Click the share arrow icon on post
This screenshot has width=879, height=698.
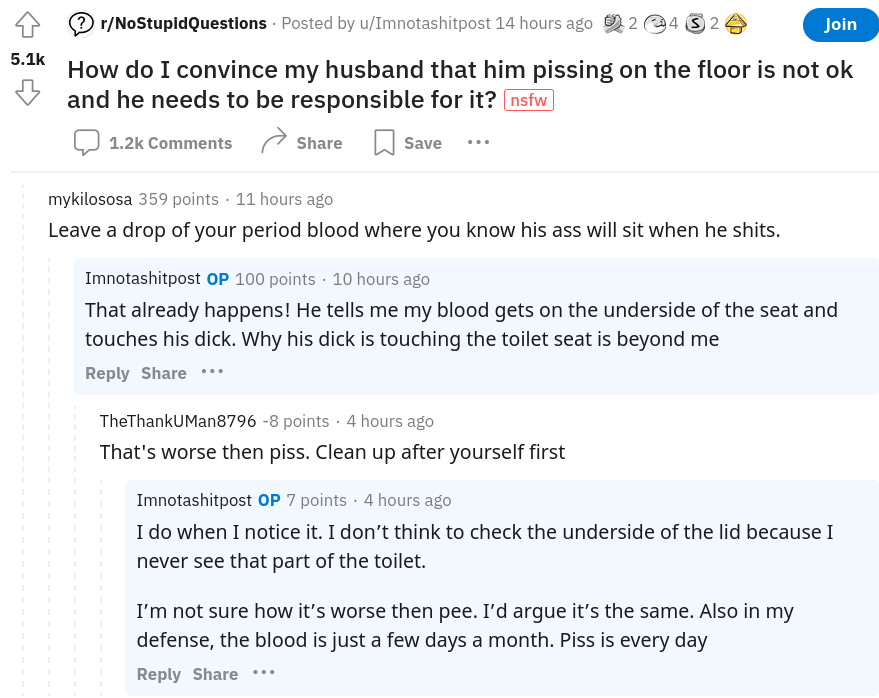coord(274,141)
